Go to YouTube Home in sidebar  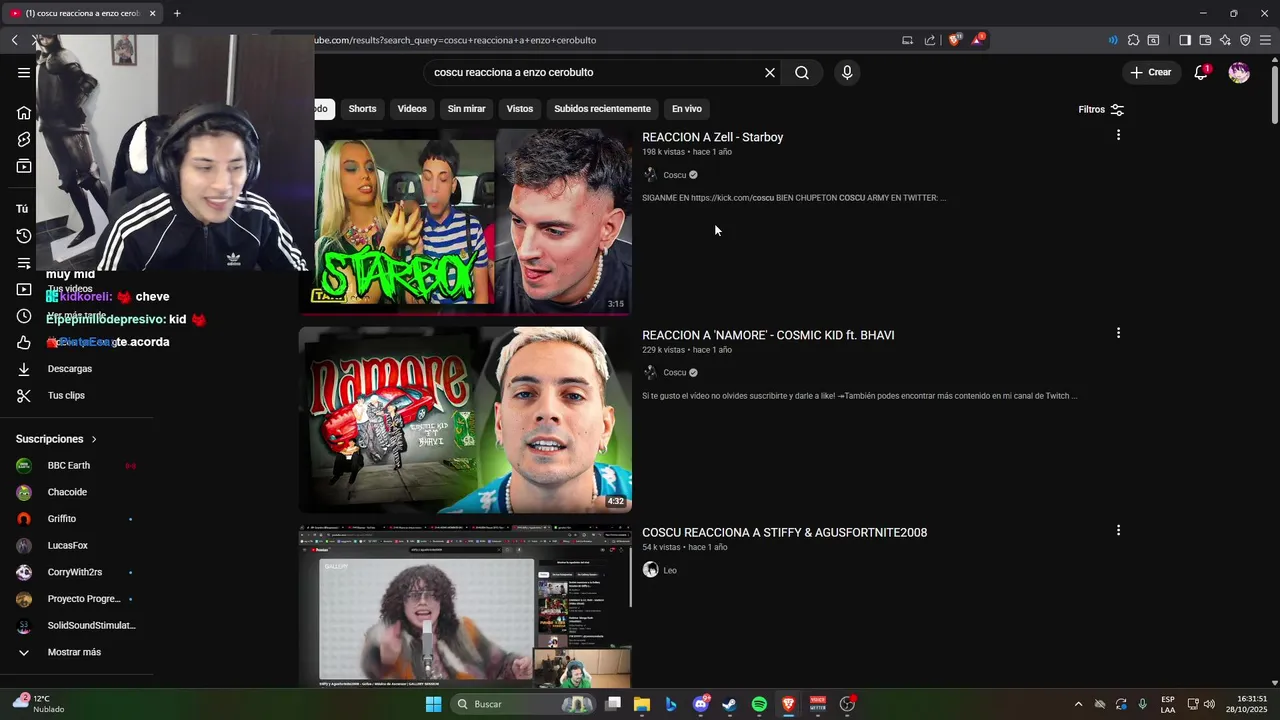pos(24,112)
